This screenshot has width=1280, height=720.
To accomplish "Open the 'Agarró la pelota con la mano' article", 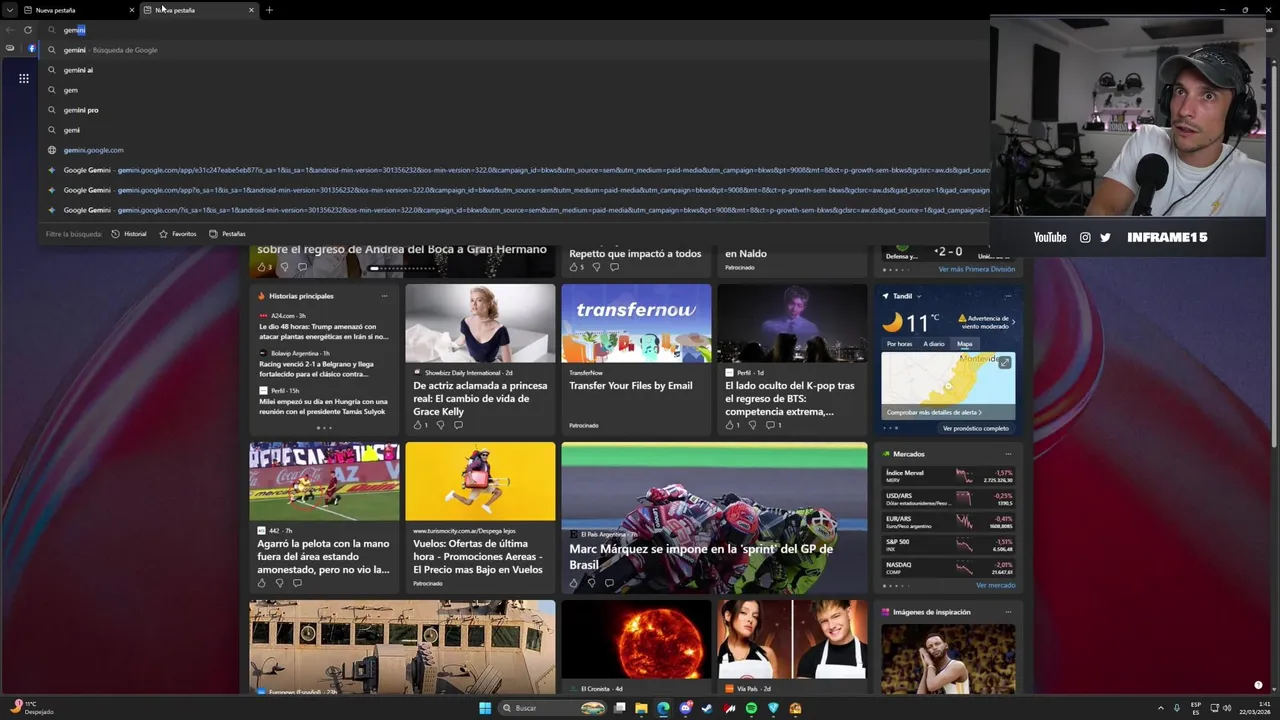I will click(323, 557).
